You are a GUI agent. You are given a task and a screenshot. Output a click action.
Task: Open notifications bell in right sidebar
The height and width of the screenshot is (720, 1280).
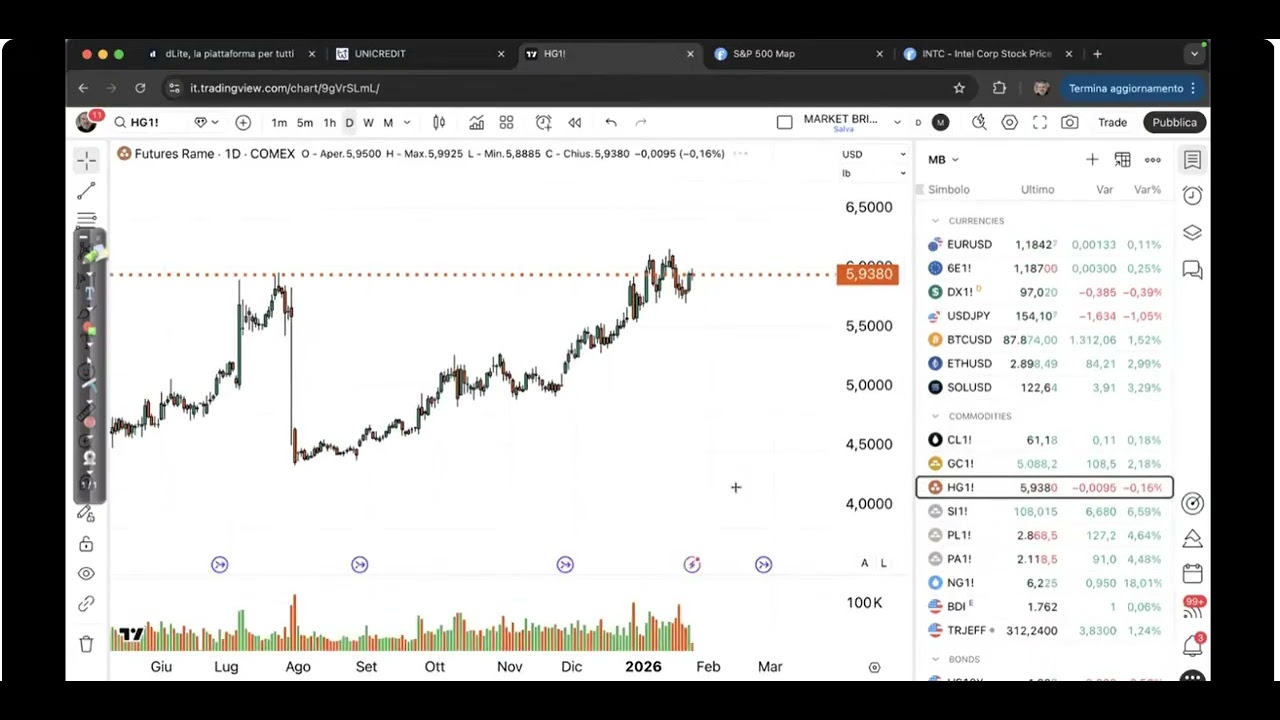(x=1192, y=645)
